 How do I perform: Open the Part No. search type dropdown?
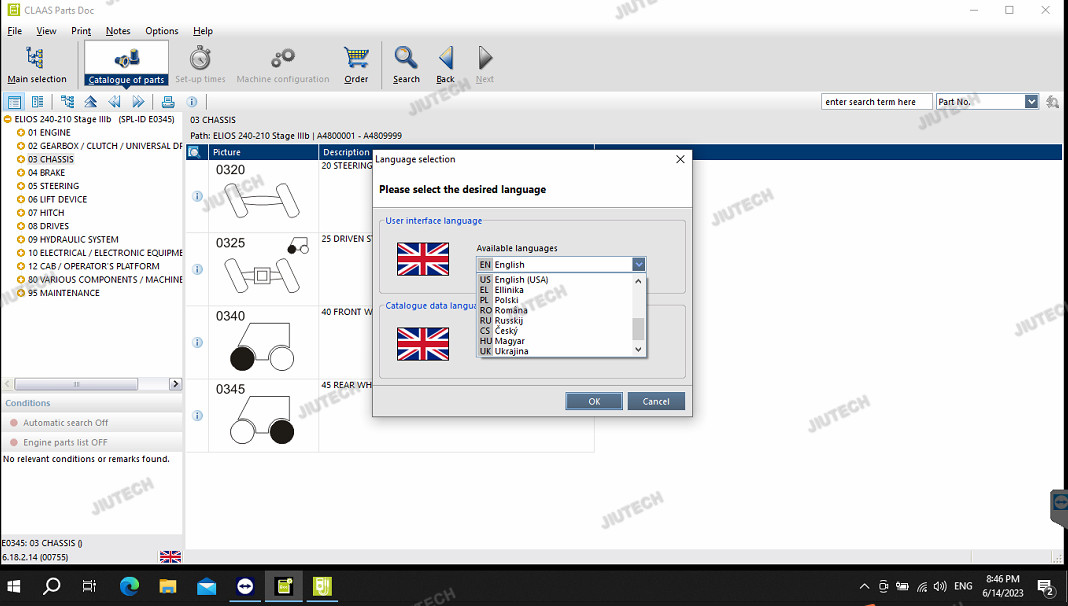pyautogui.click(x=1031, y=102)
